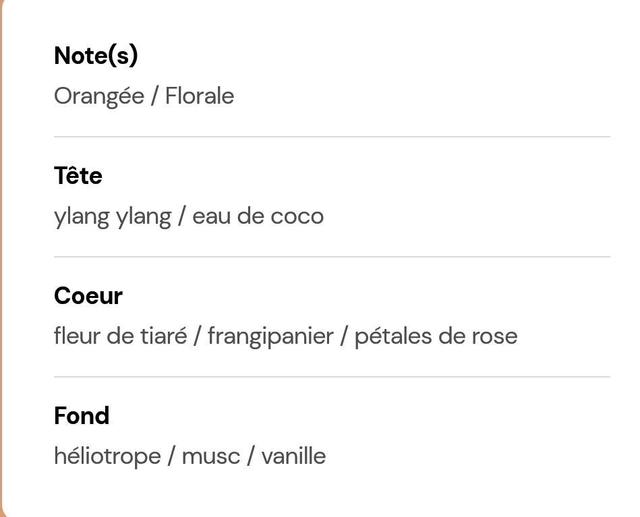Select the héliotrope note
This screenshot has height=517, width=640.
pyautogui.click(x=107, y=457)
